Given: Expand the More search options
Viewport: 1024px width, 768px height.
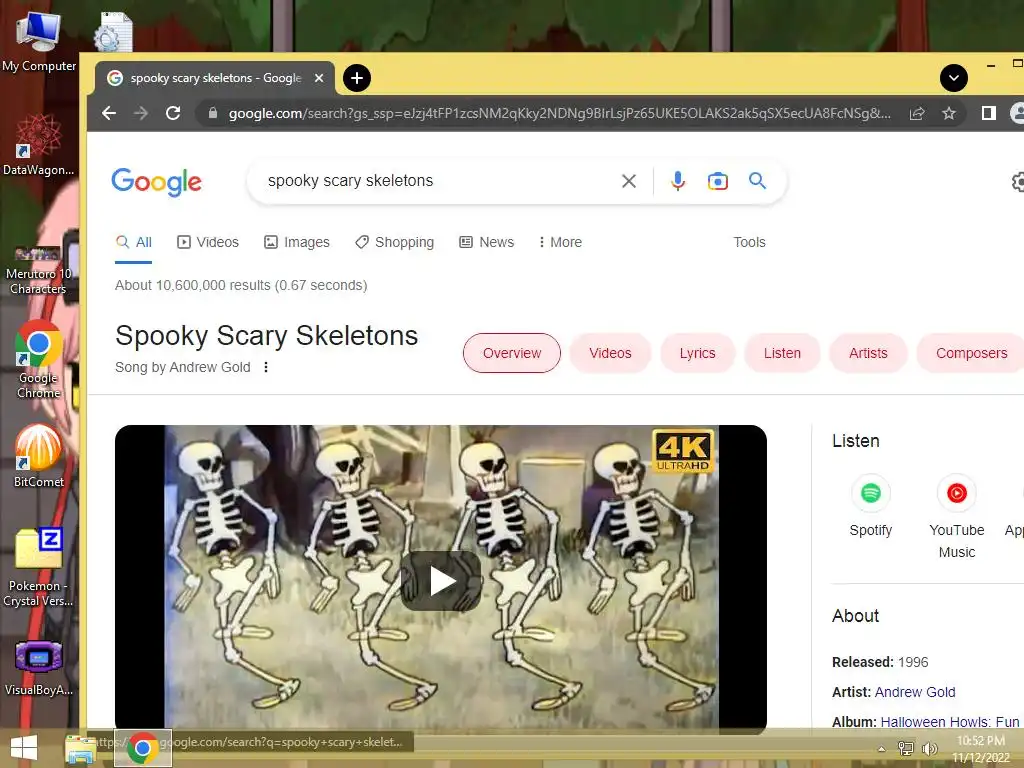Looking at the screenshot, I should point(560,242).
